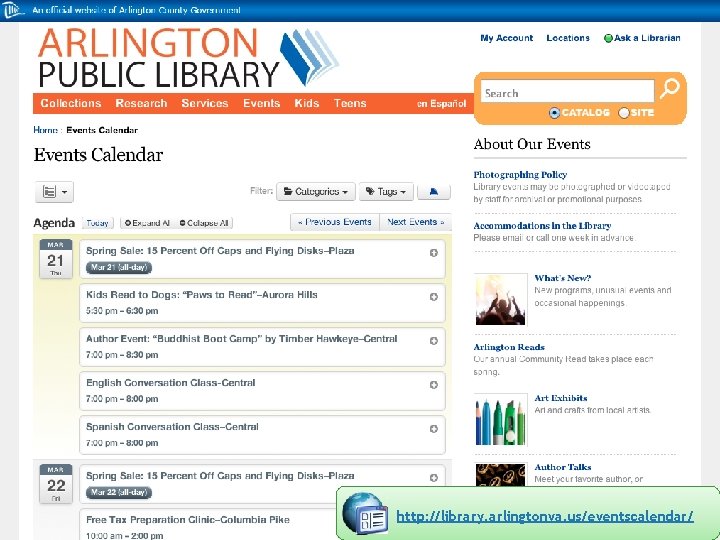Open the library.arlingtonva.us eventscalendar URL

pyautogui.click(x=545, y=516)
